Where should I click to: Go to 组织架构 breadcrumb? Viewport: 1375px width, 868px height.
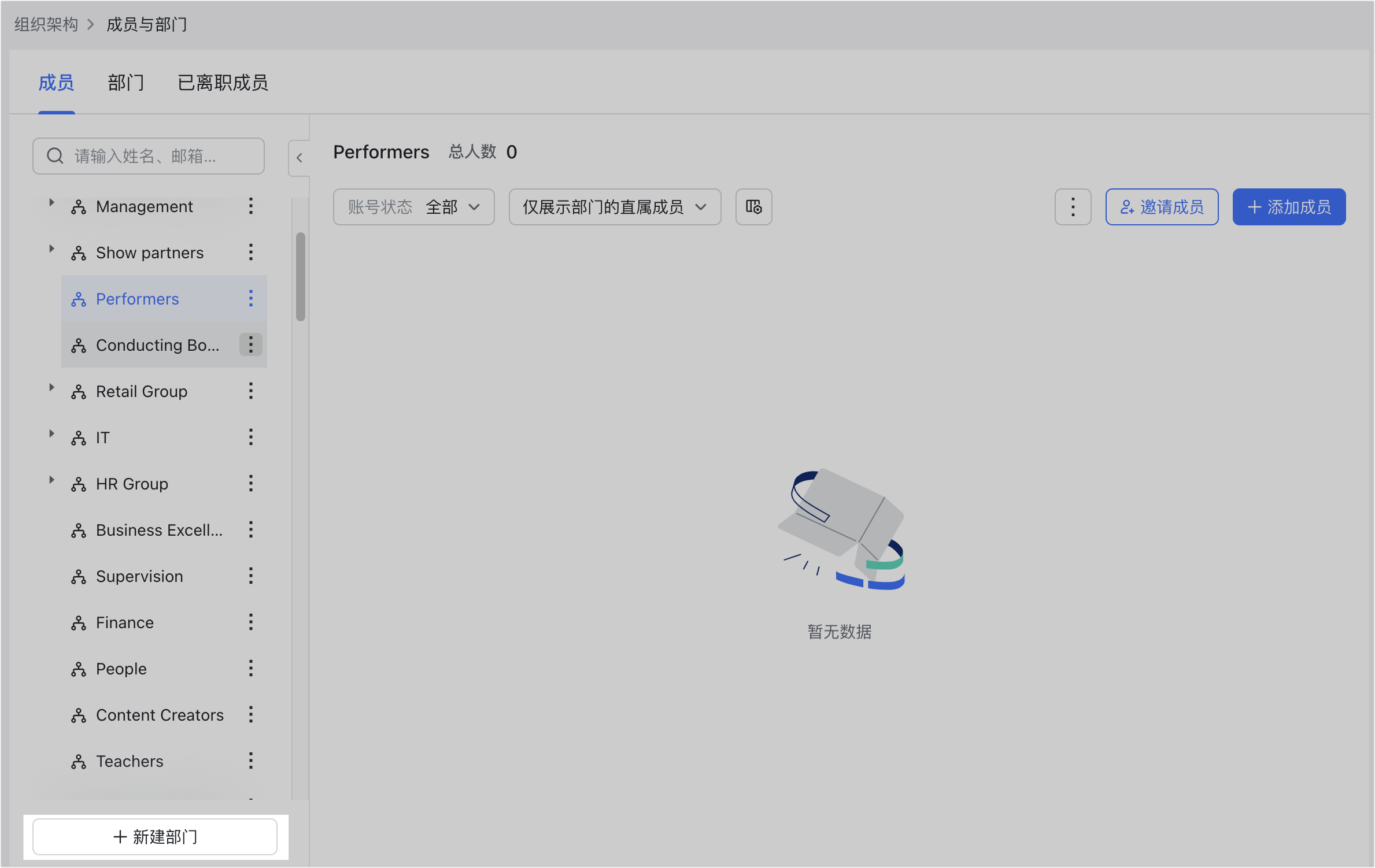[46, 25]
